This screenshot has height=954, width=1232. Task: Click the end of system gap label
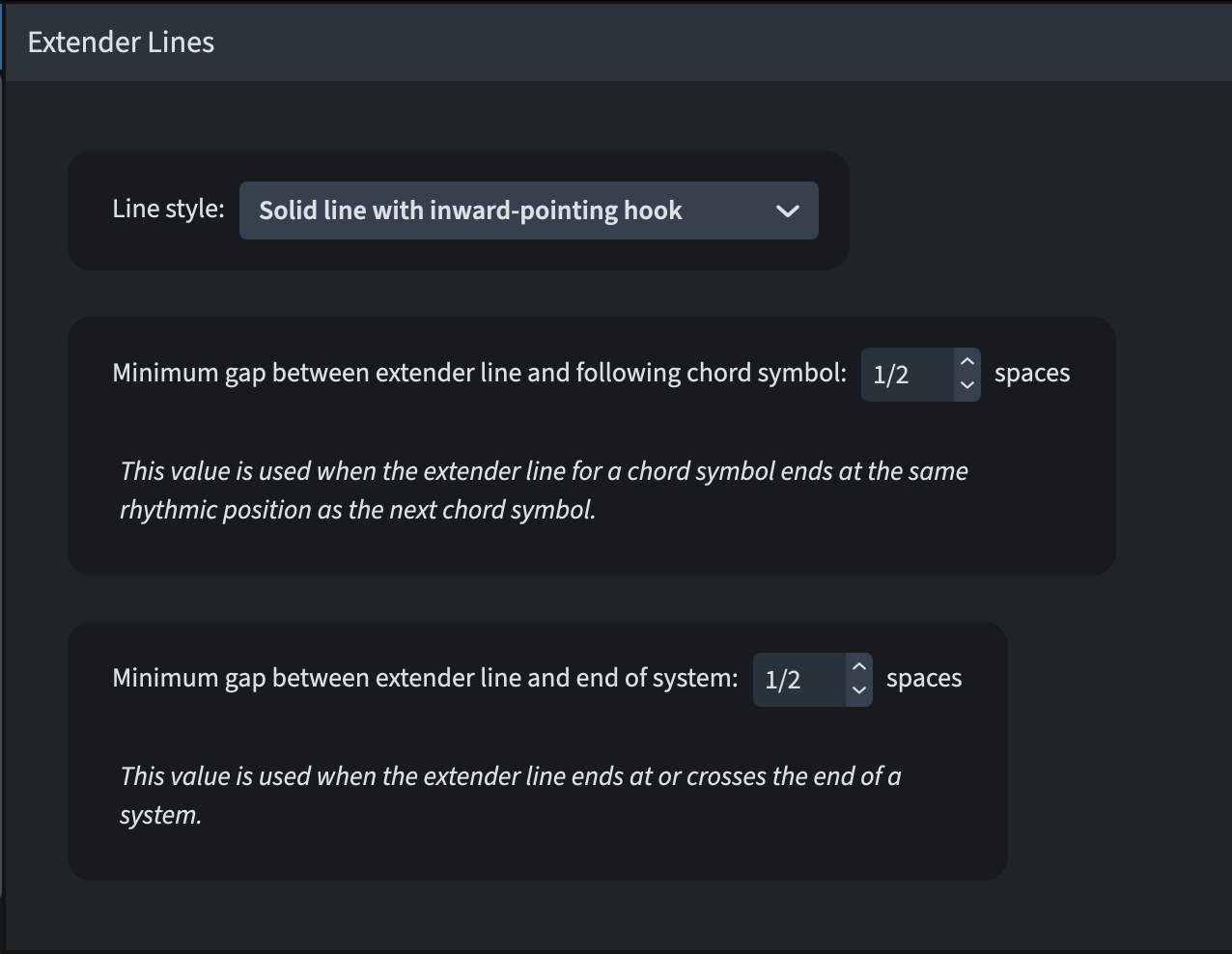(425, 678)
